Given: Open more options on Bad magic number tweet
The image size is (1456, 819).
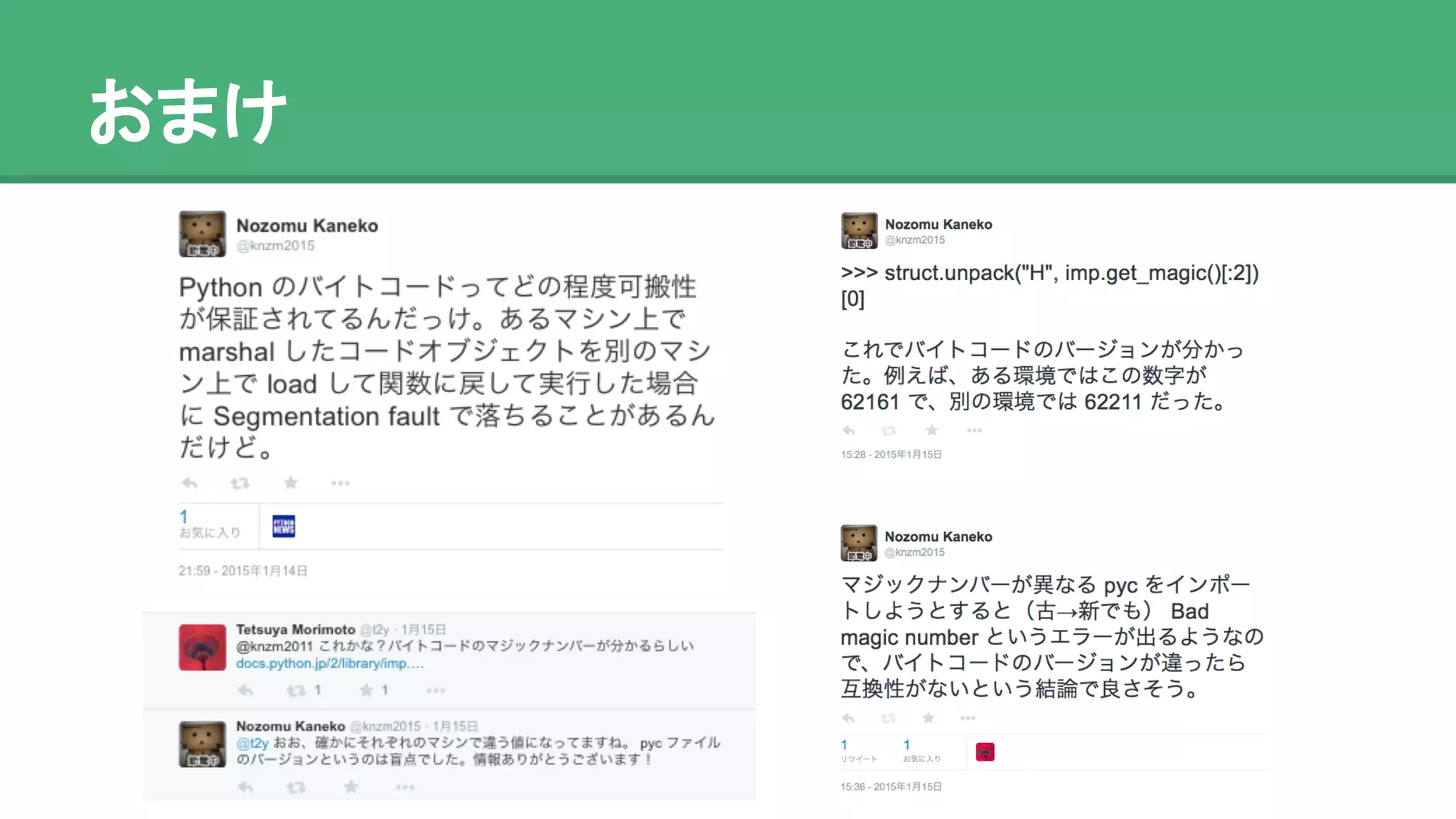Looking at the screenshot, I should (968, 718).
